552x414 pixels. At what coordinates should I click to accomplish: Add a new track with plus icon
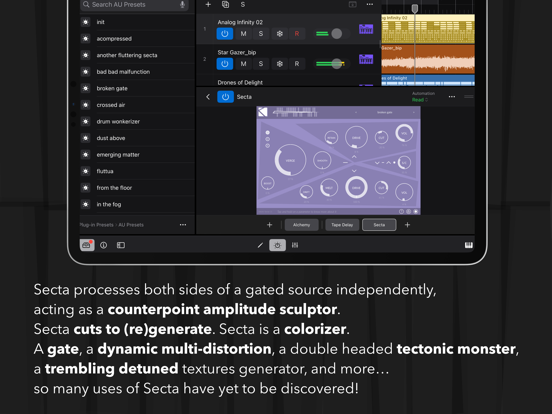pos(208,4)
